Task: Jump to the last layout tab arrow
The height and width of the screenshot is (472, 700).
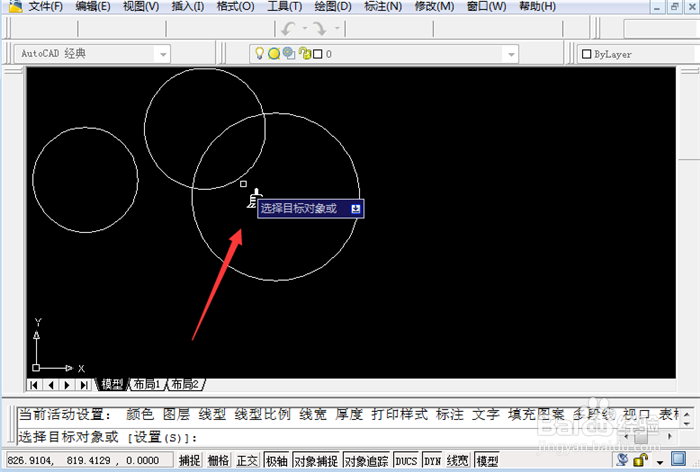Action: click(83, 384)
